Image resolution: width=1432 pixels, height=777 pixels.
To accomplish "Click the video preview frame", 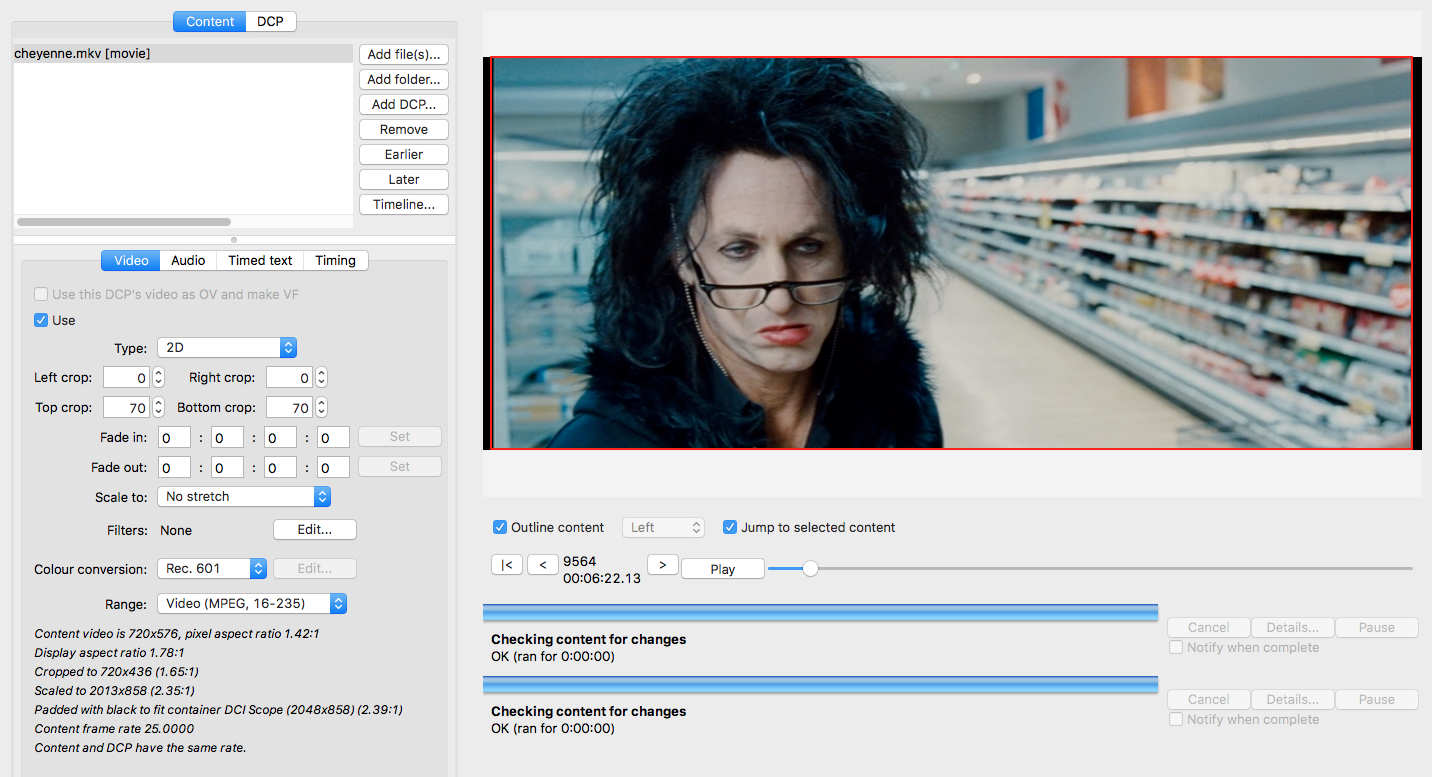I will coord(952,253).
